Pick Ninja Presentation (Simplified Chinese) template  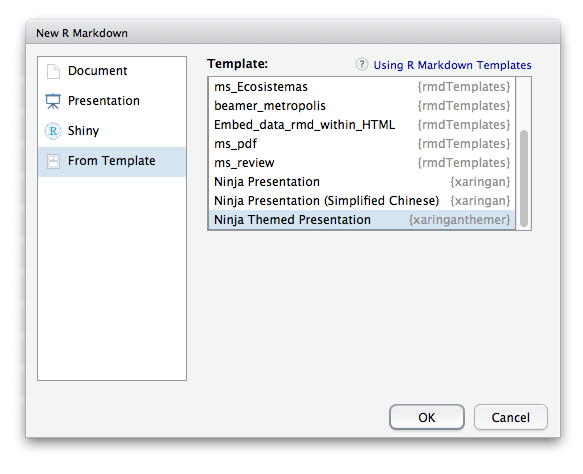[362, 201]
